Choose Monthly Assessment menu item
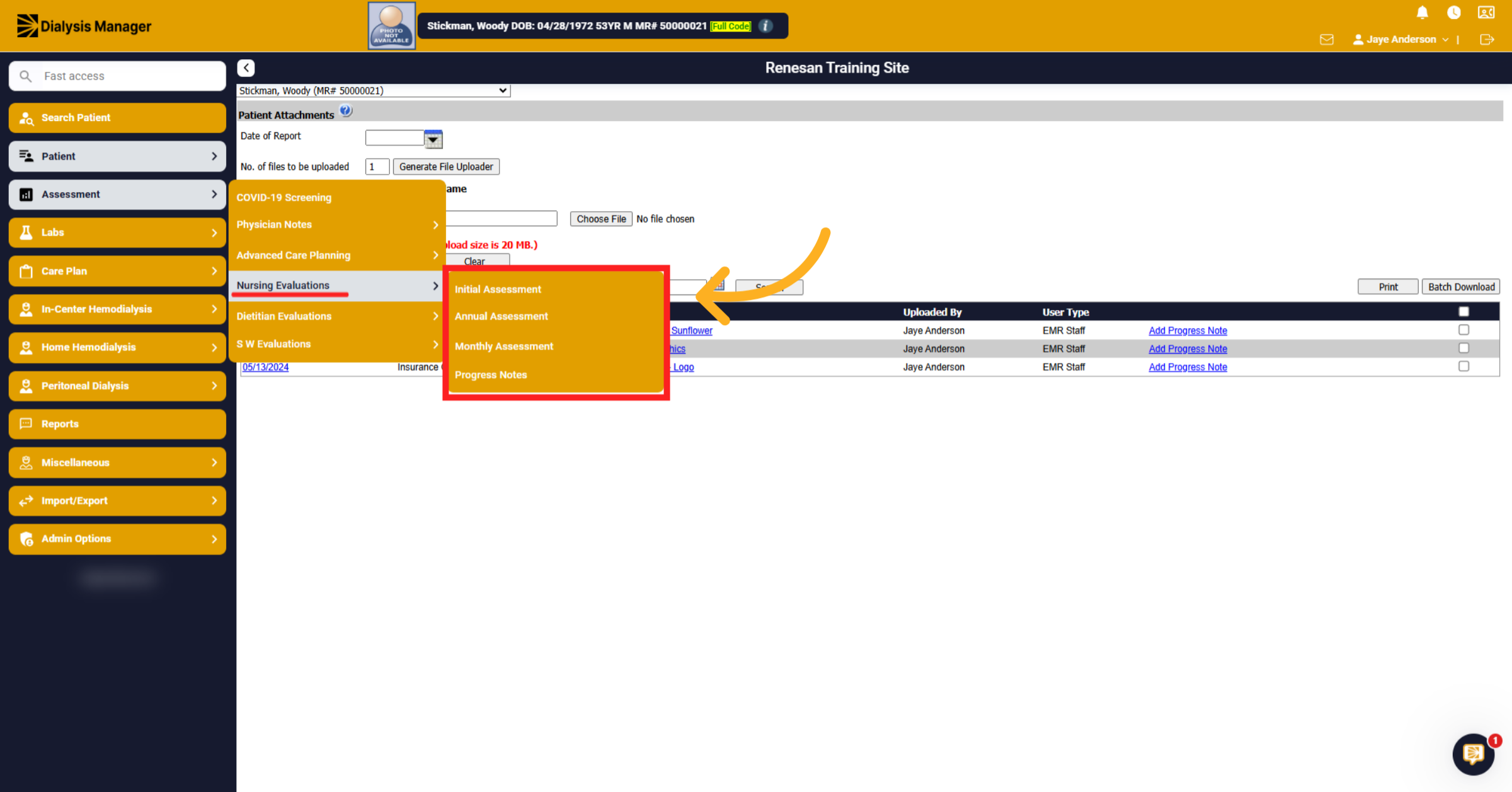The height and width of the screenshot is (792, 1512). coord(503,347)
